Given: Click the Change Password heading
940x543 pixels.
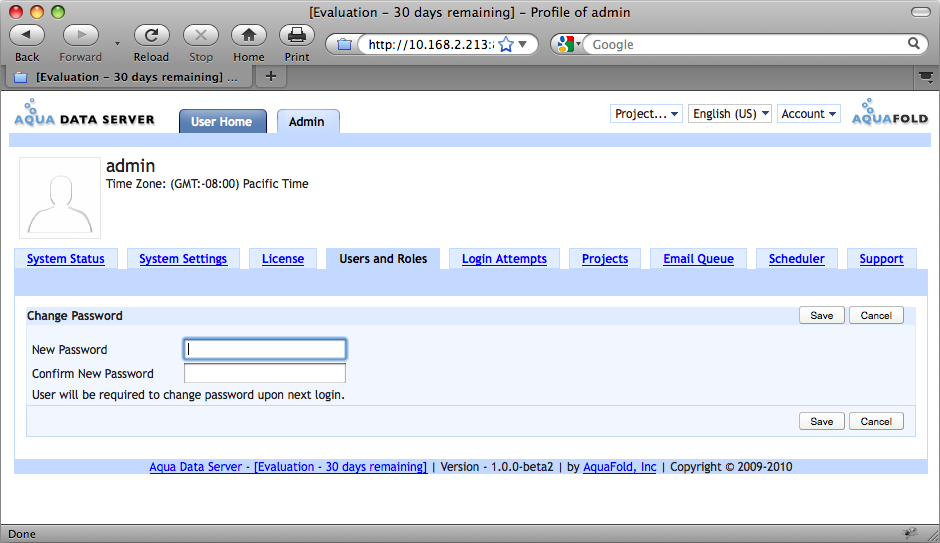Looking at the screenshot, I should [75, 316].
